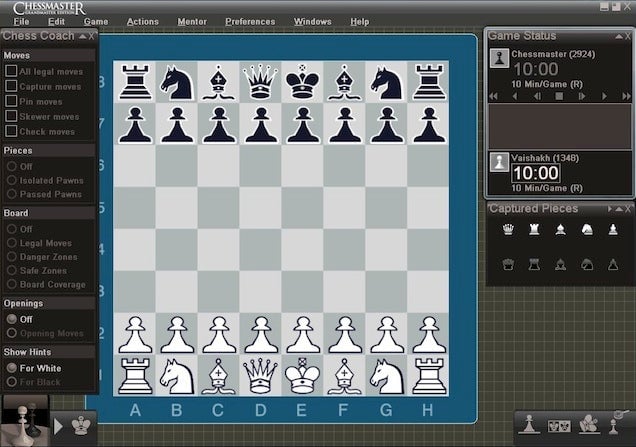The width and height of the screenshot is (636, 447).
Task: Open the Preferences menu
Action: pyautogui.click(x=250, y=21)
